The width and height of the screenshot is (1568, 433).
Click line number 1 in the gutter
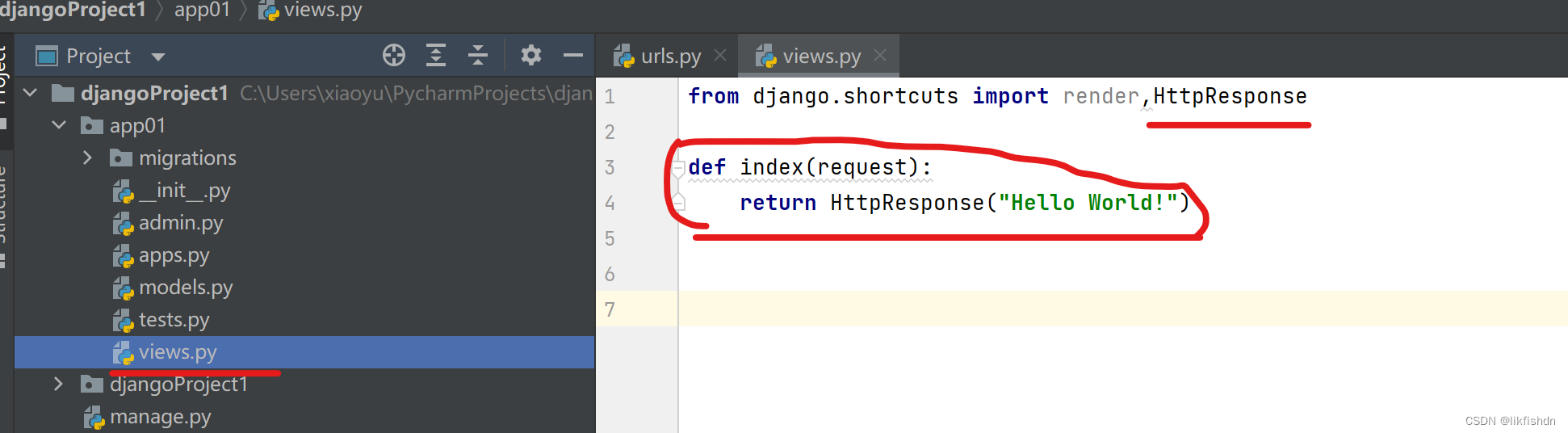coord(610,96)
